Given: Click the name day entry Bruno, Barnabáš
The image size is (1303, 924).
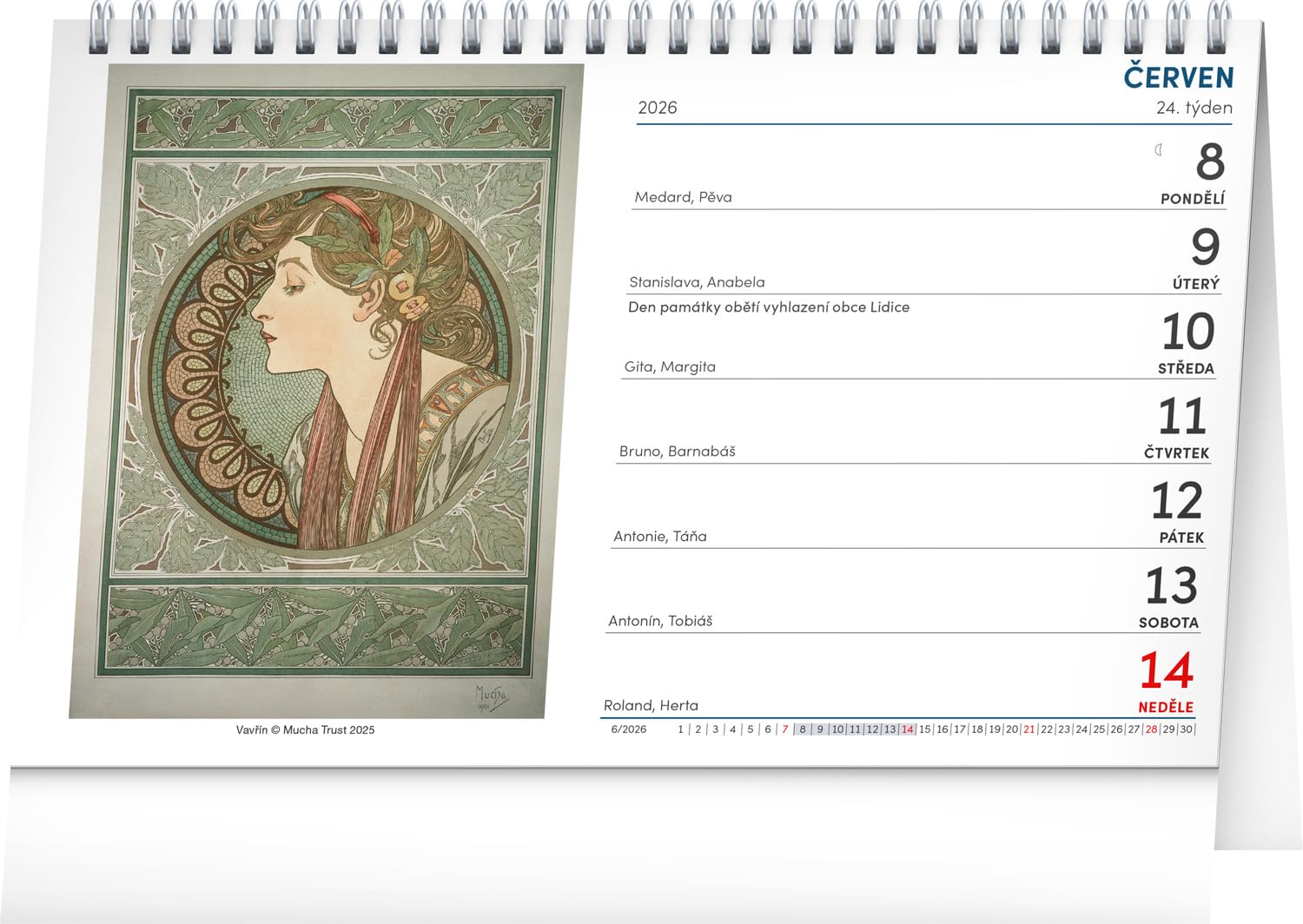Looking at the screenshot, I should click(x=676, y=451).
